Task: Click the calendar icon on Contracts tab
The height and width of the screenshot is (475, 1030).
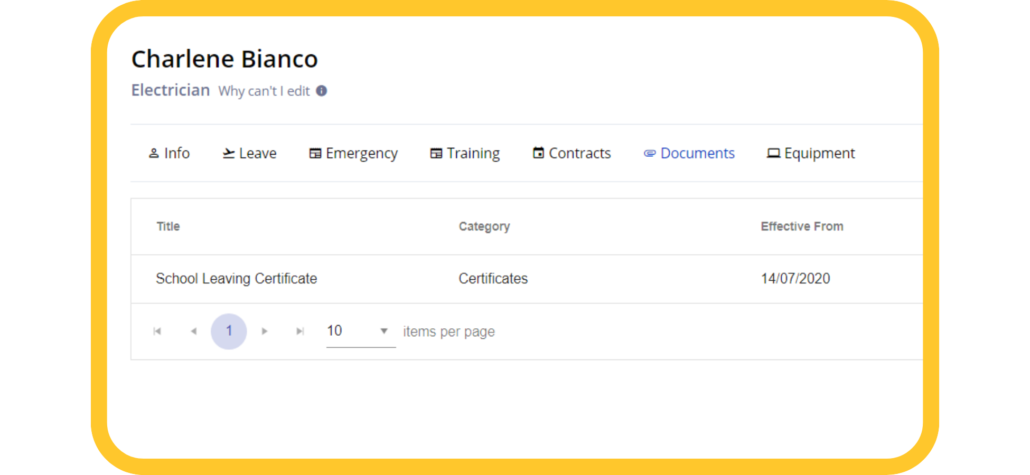Action: [x=539, y=153]
